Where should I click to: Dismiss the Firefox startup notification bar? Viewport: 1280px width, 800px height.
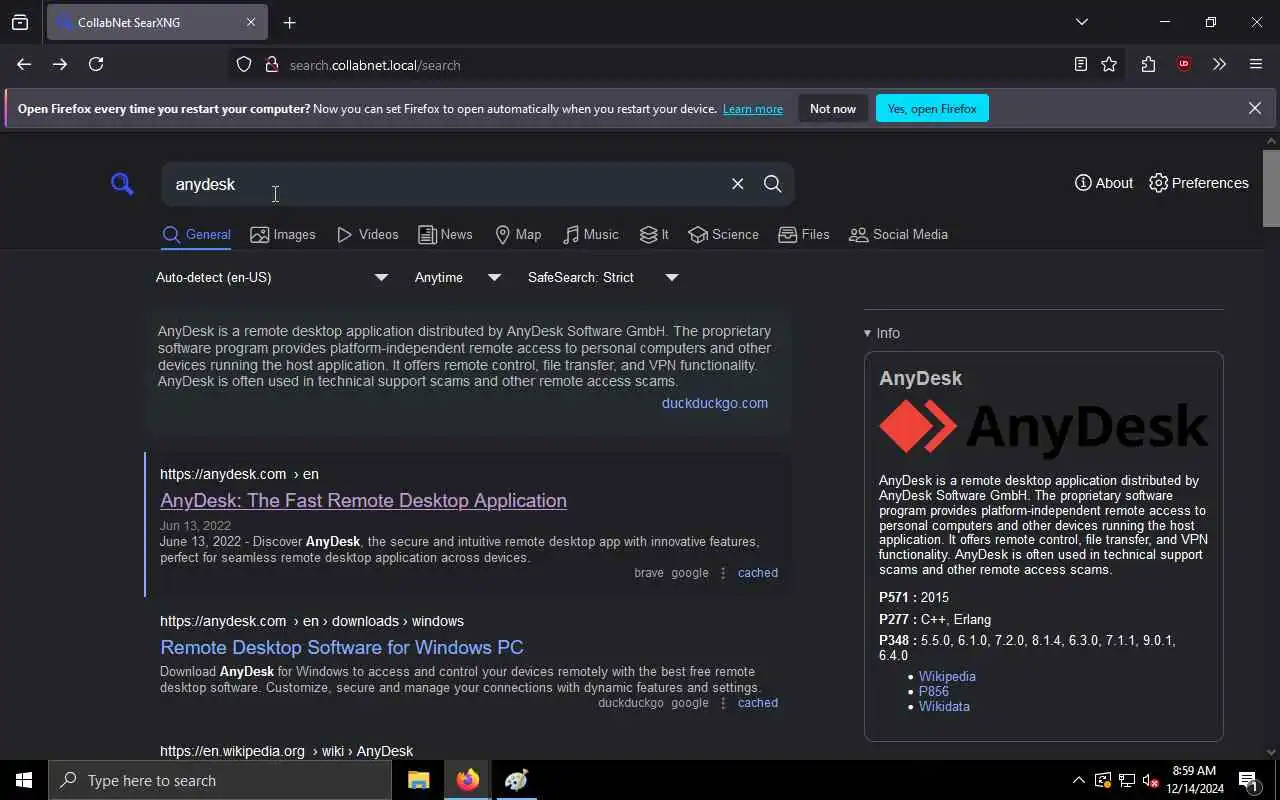pyautogui.click(x=1255, y=108)
